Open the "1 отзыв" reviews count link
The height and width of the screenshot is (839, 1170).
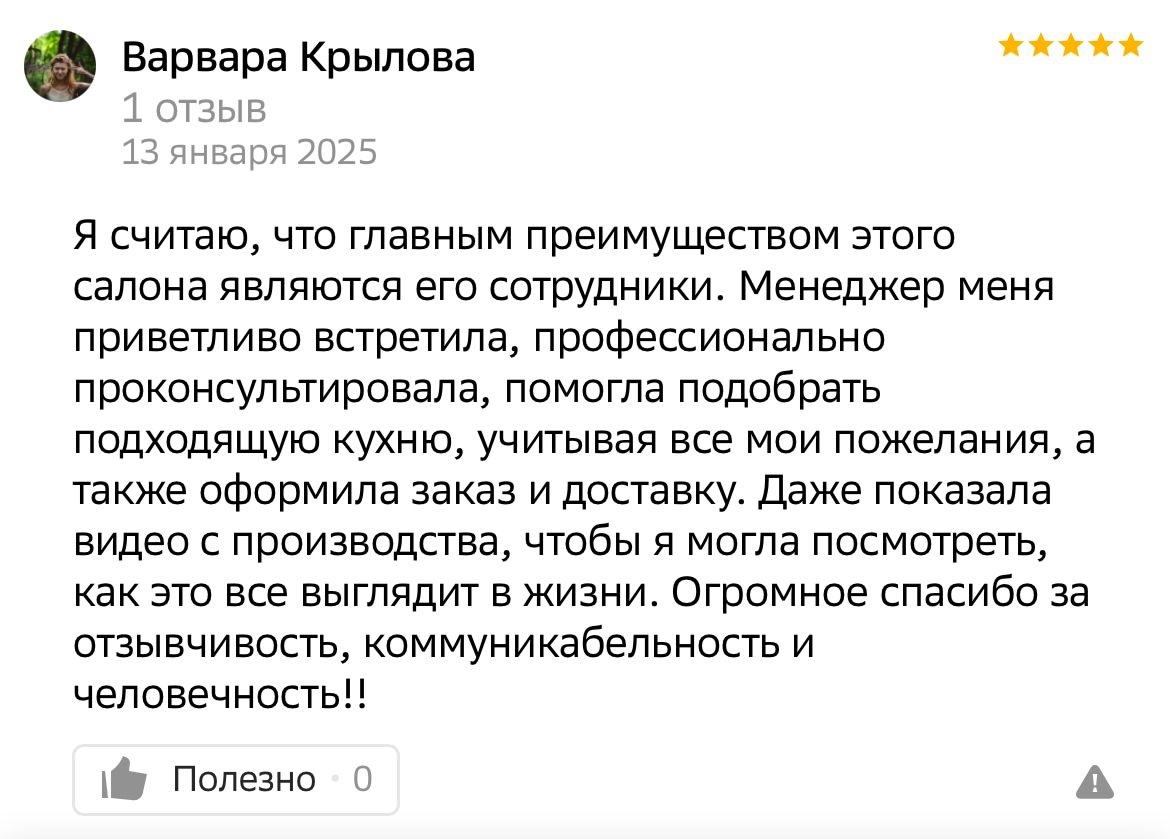click(194, 107)
